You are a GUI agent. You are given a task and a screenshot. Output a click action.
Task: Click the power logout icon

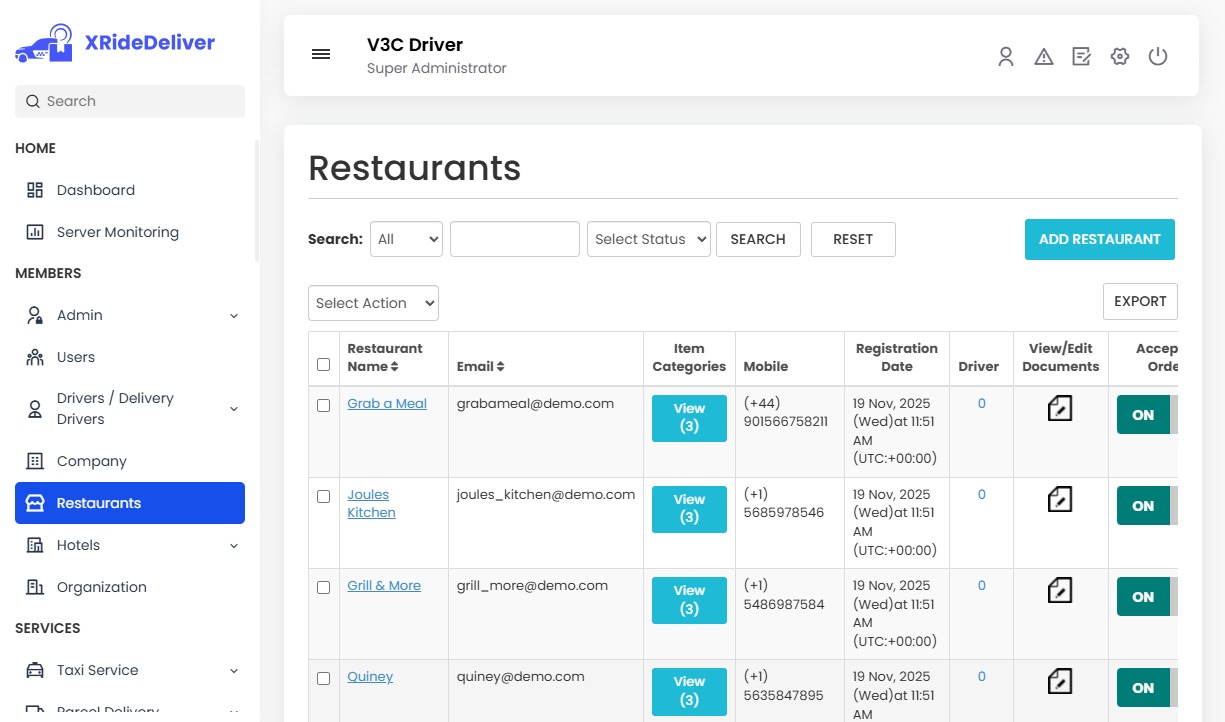pyautogui.click(x=1158, y=57)
